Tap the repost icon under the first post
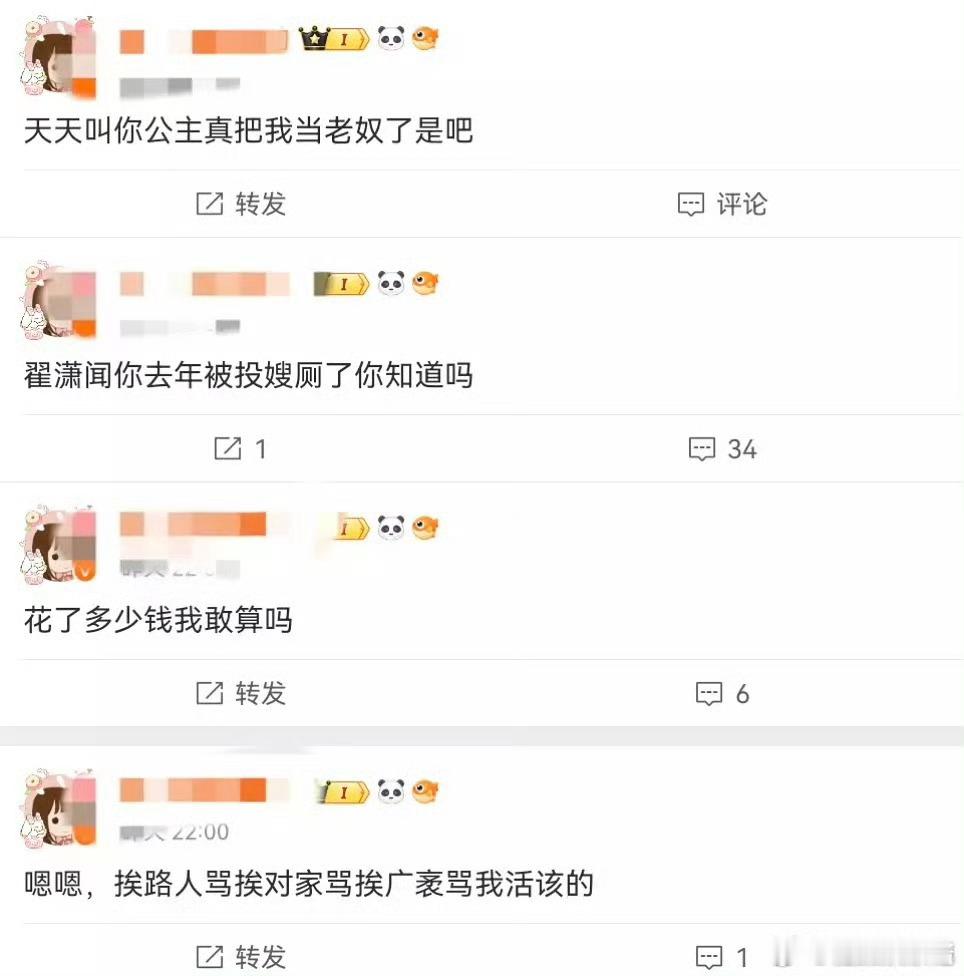Viewport: 964px width, 976px height. [209, 204]
